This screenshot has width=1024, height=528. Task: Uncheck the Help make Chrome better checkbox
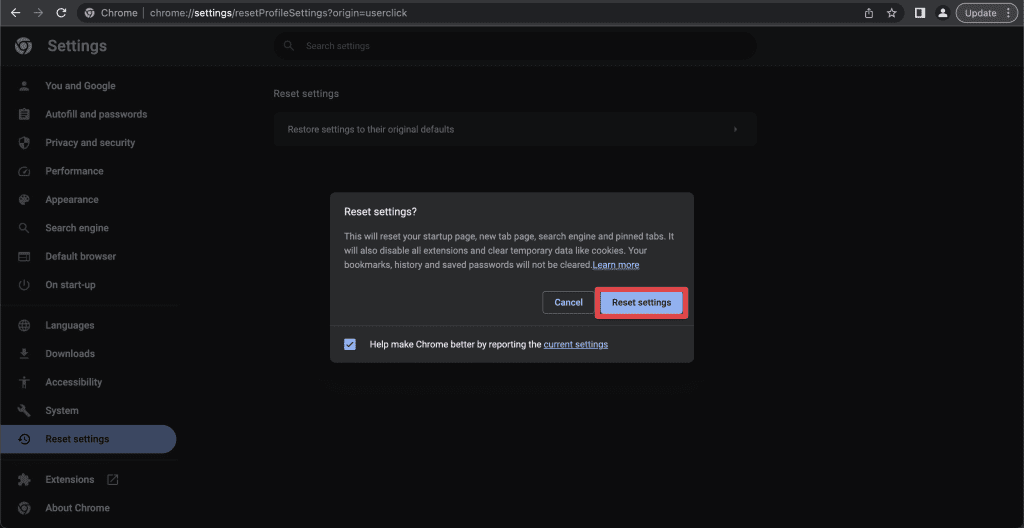point(350,344)
